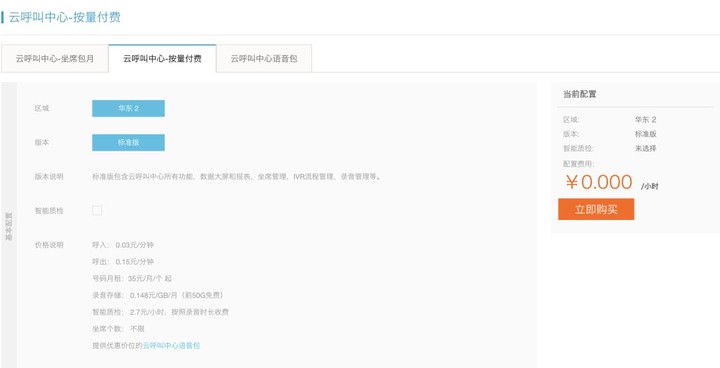The height and width of the screenshot is (368, 720).
Task: Click the 未选择 value in current configuration
Action: (x=646, y=148)
